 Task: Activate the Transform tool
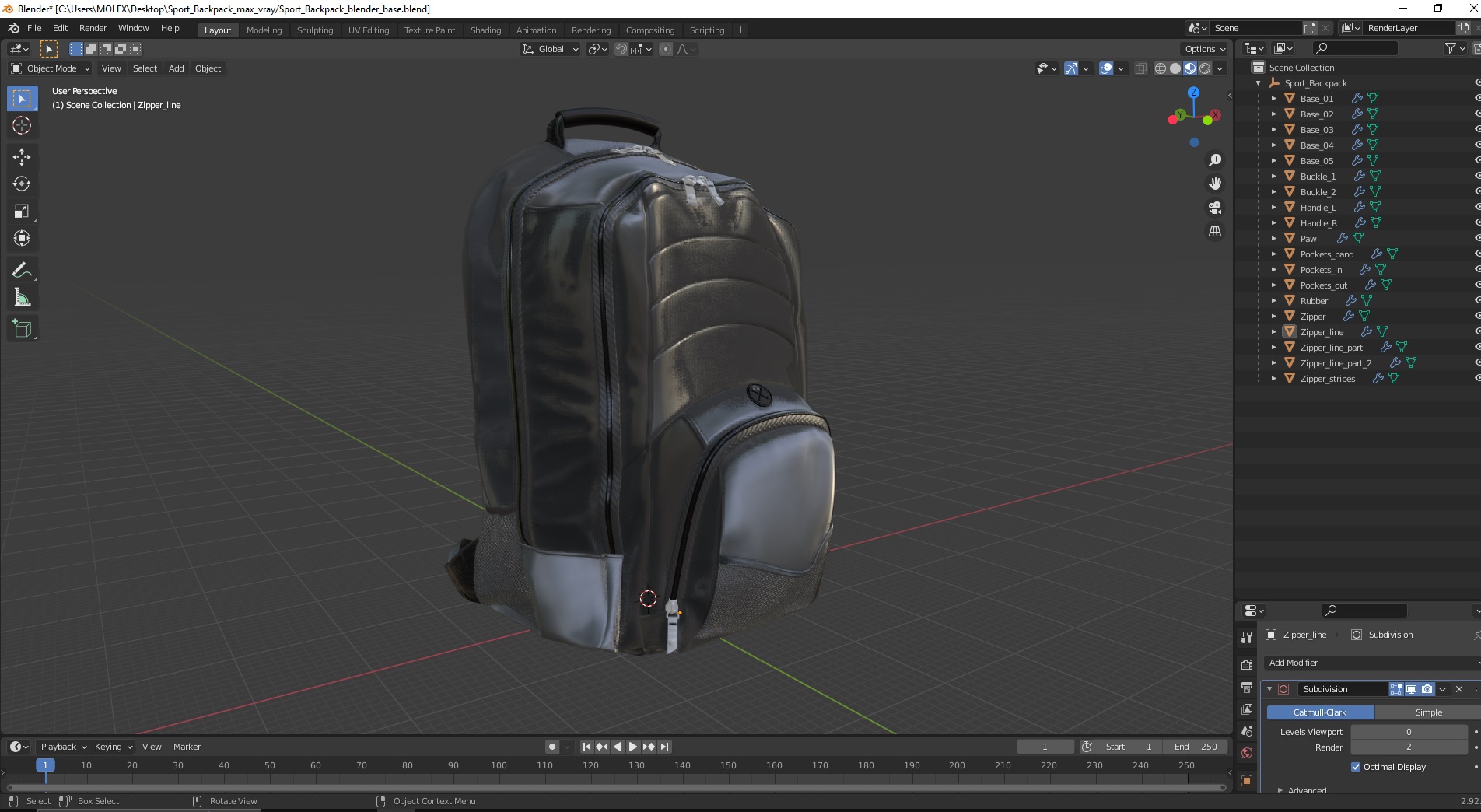click(22, 238)
